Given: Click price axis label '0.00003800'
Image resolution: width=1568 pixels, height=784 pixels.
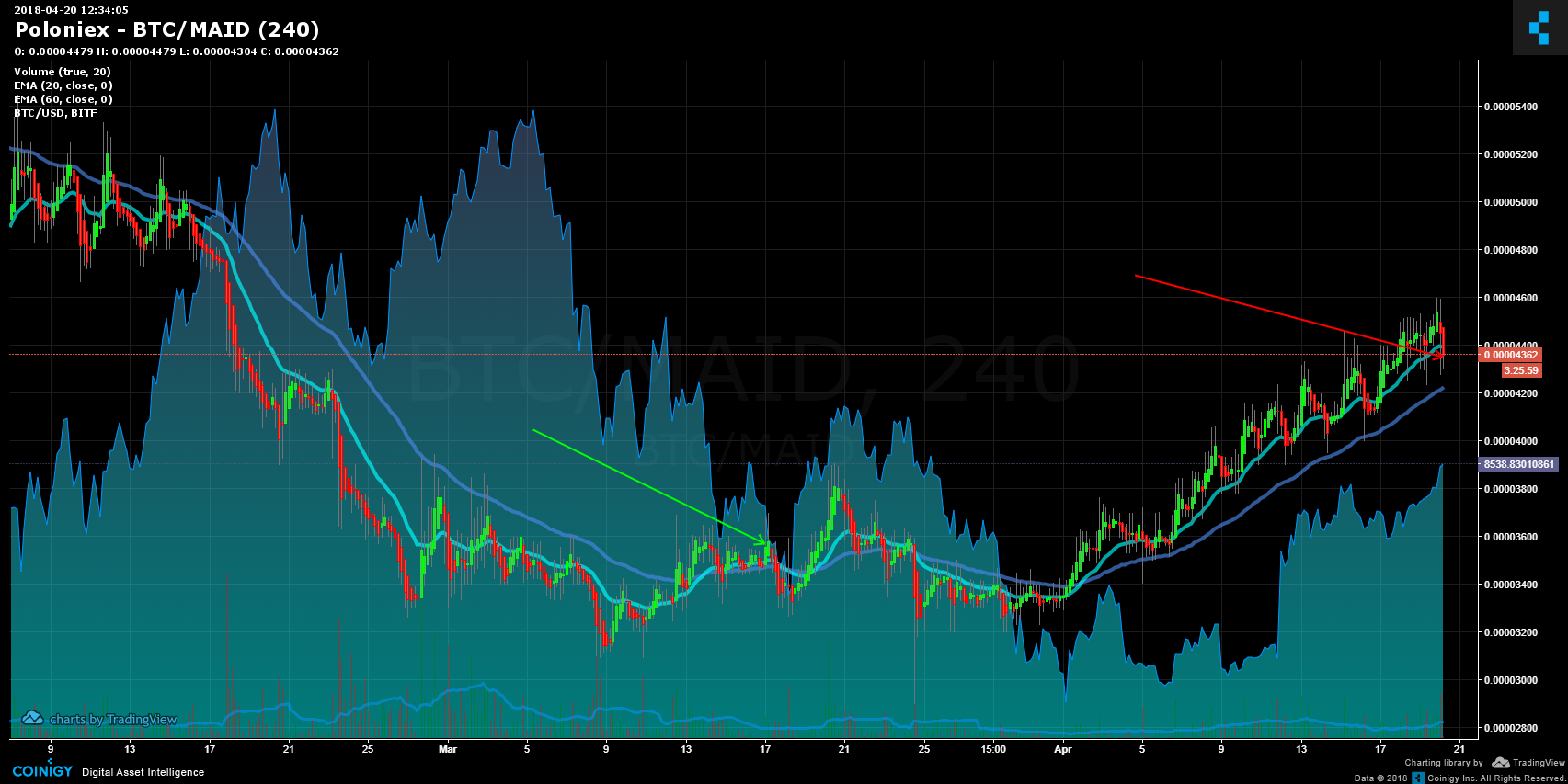Looking at the screenshot, I should point(1511,489).
